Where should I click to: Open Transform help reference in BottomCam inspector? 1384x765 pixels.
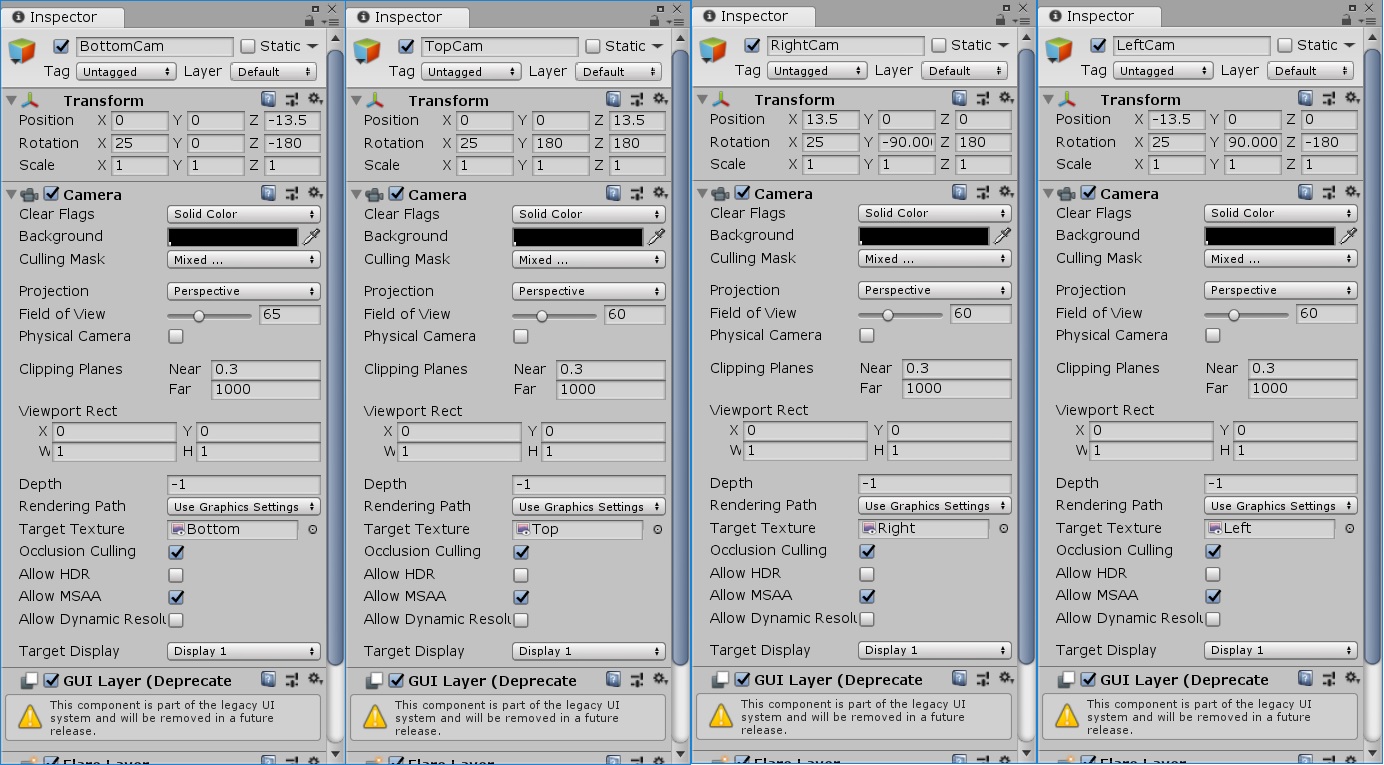(269, 99)
